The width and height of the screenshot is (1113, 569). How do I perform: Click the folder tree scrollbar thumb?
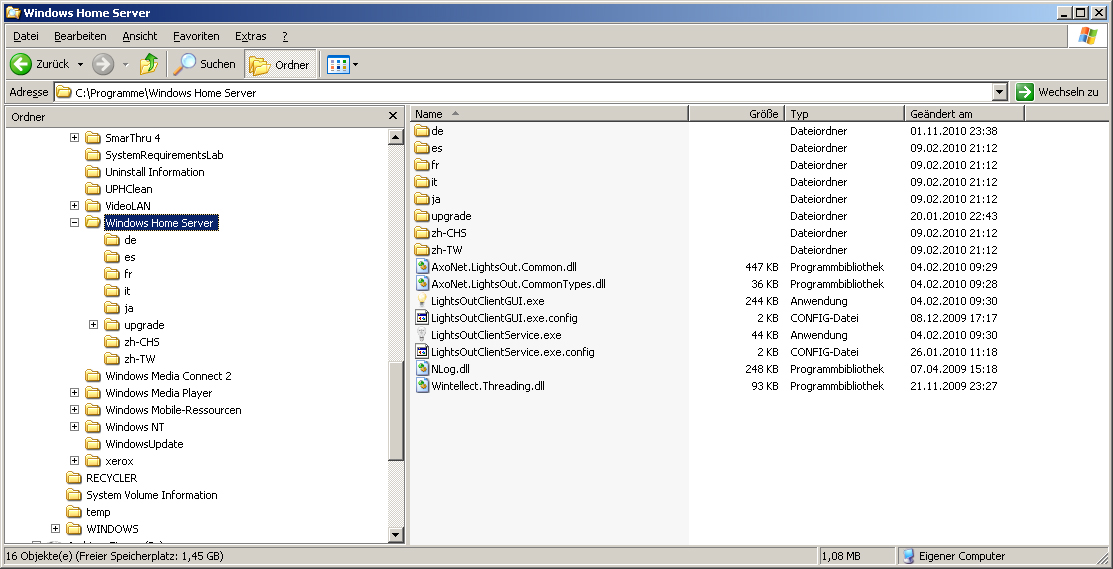tap(396, 413)
